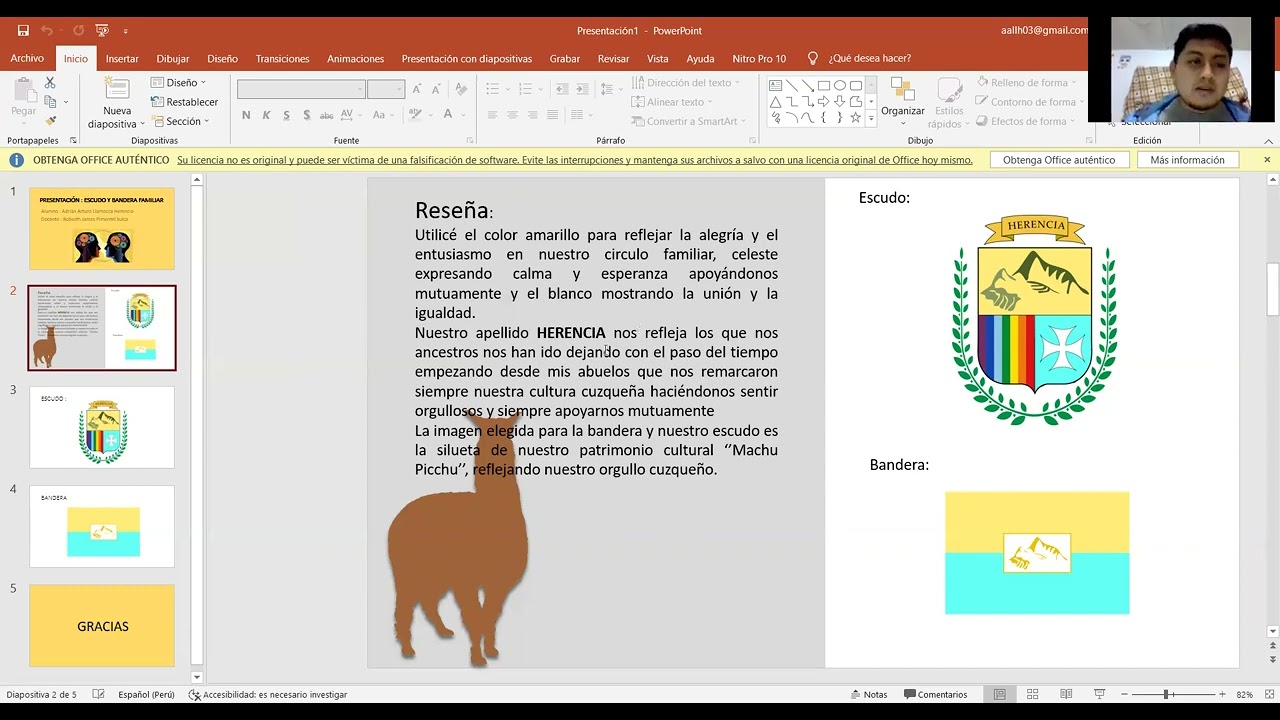Click Nueva diapositiva icon to add slide
This screenshot has height=720, width=1280.
click(x=117, y=90)
